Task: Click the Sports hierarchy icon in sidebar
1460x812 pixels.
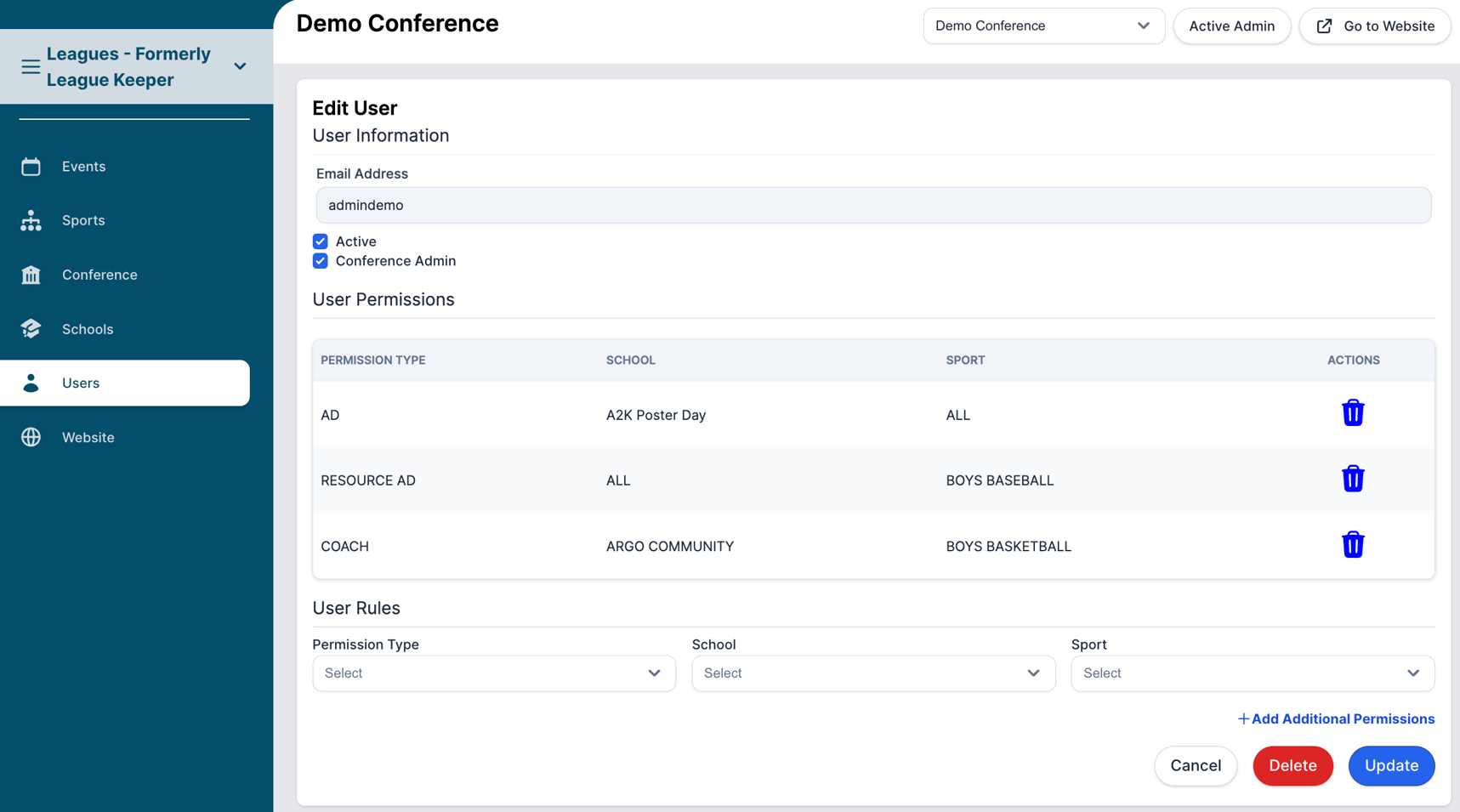Action: click(x=31, y=221)
